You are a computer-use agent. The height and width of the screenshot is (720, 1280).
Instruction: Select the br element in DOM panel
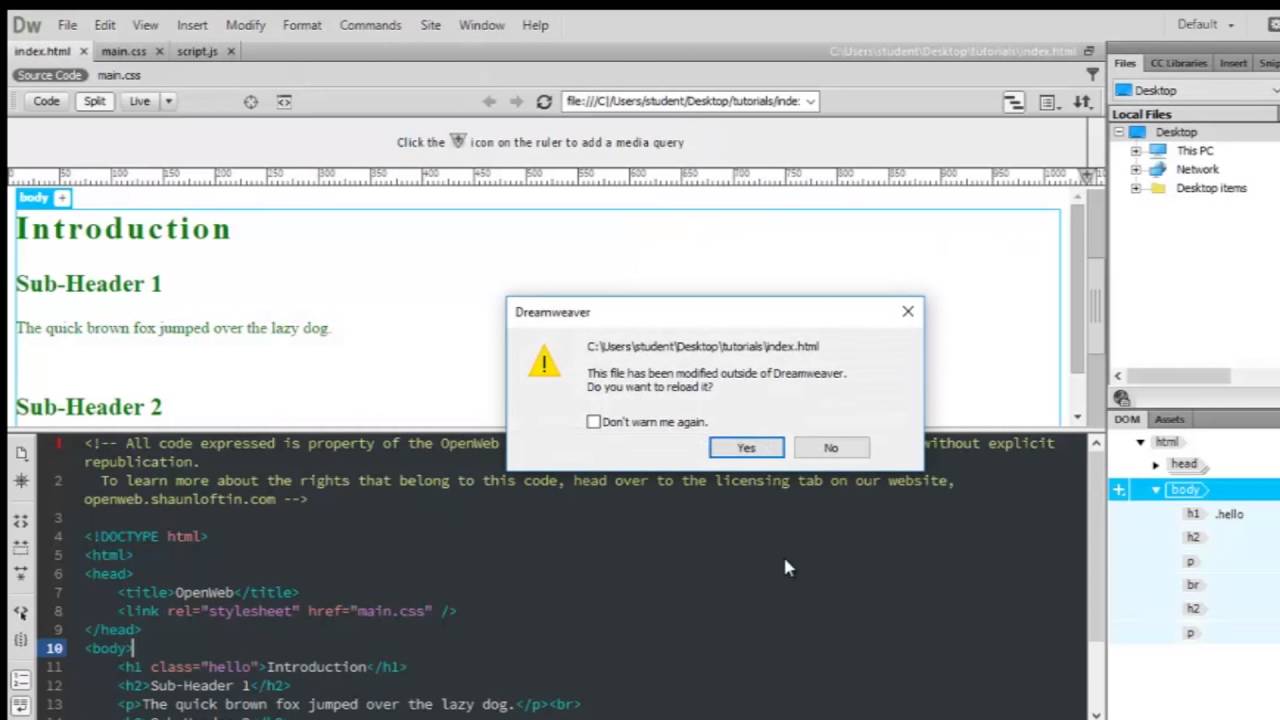click(1192, 585)
